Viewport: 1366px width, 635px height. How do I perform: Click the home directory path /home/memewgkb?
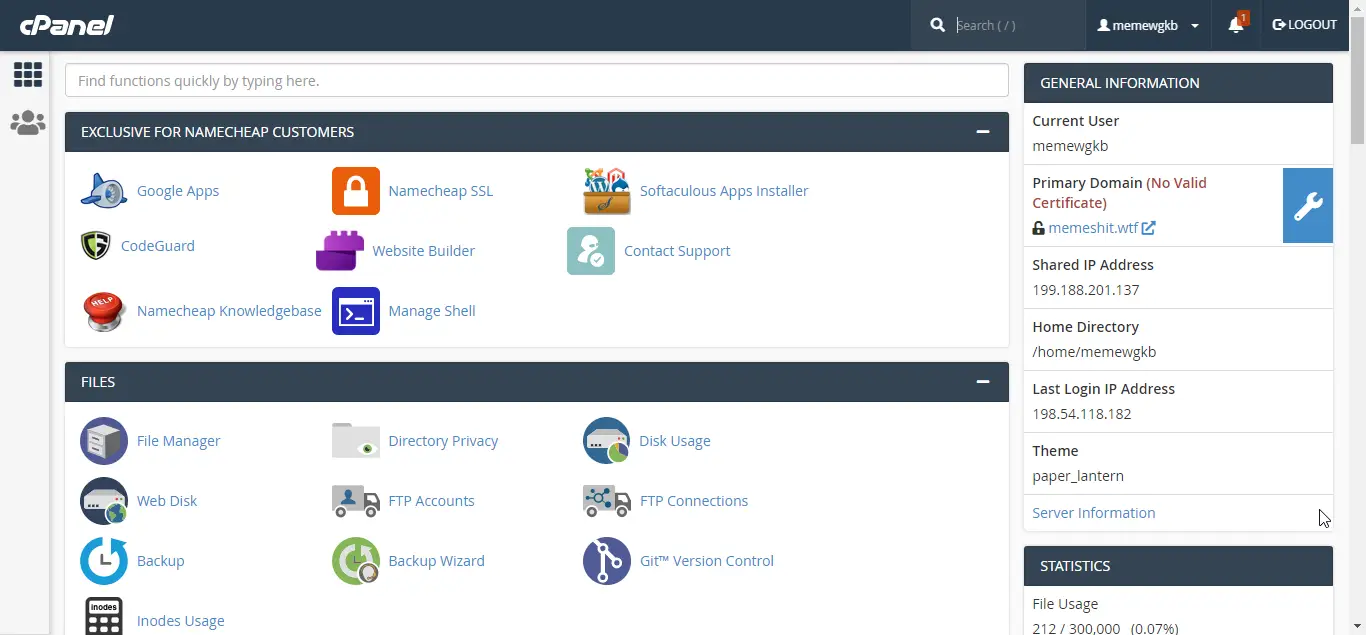tap(1094, 352)
